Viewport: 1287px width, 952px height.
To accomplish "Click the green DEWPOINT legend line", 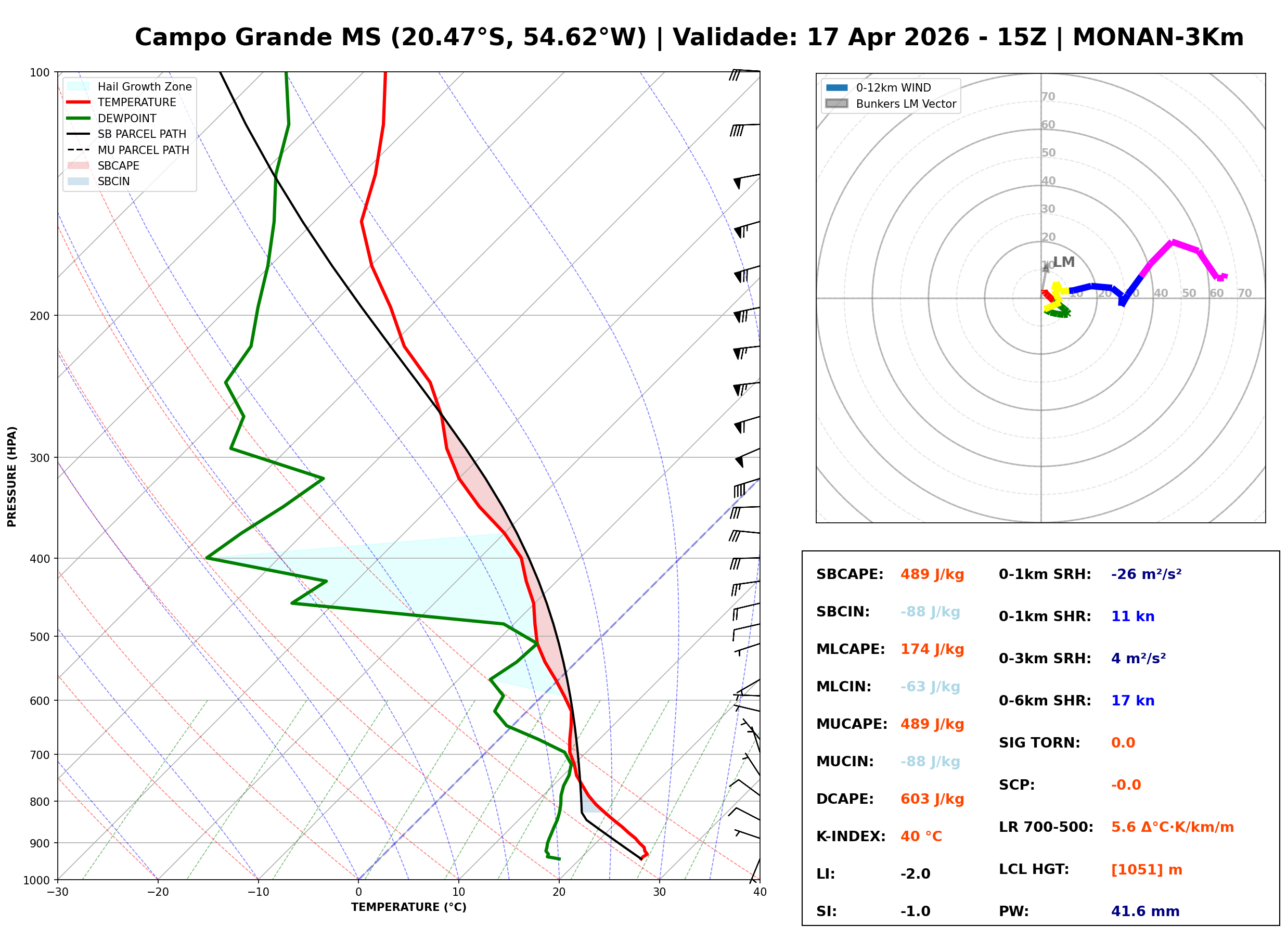I will coord(79,118).
